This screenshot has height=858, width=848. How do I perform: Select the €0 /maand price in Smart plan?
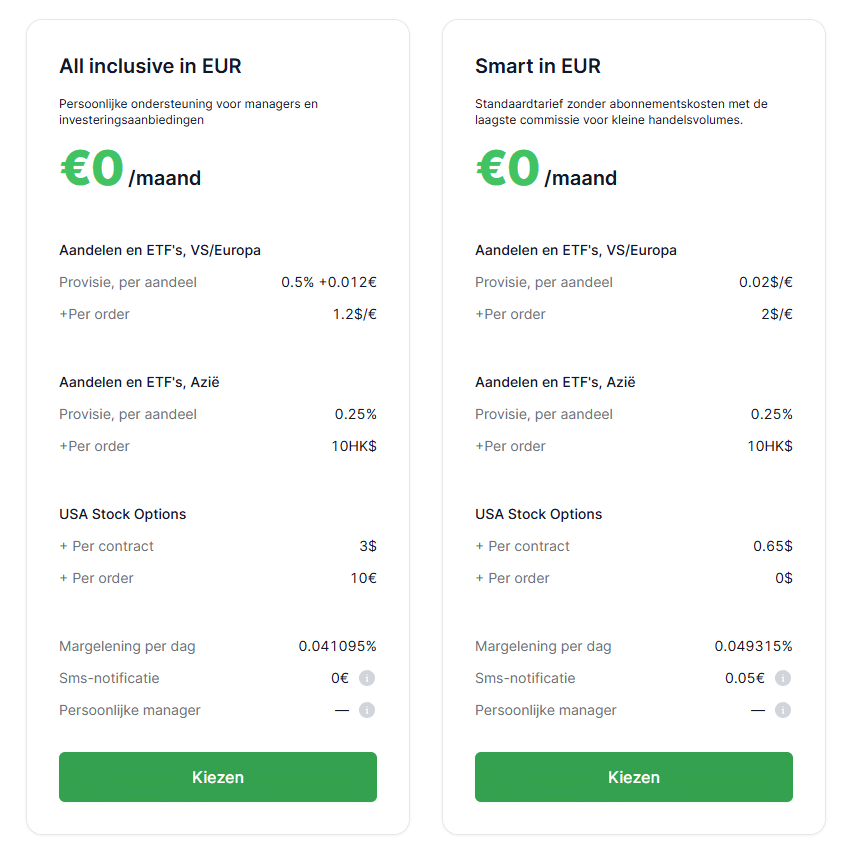click(546, 169)
